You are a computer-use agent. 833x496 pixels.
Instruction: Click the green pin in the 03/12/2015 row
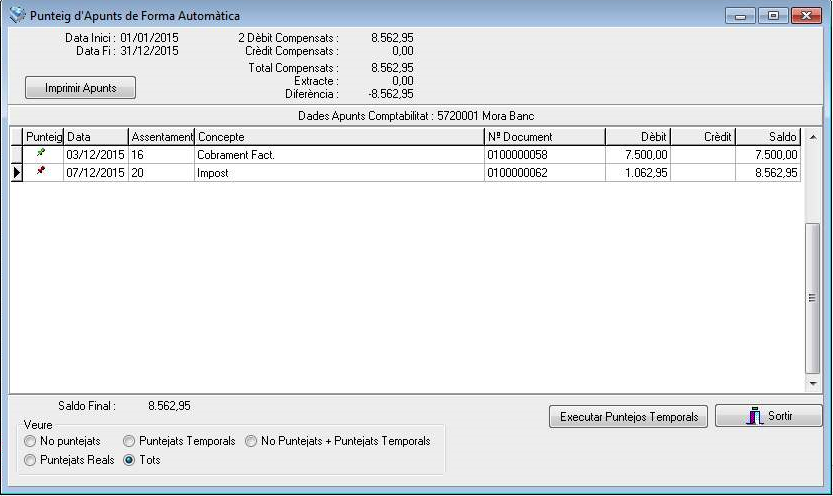40,153
